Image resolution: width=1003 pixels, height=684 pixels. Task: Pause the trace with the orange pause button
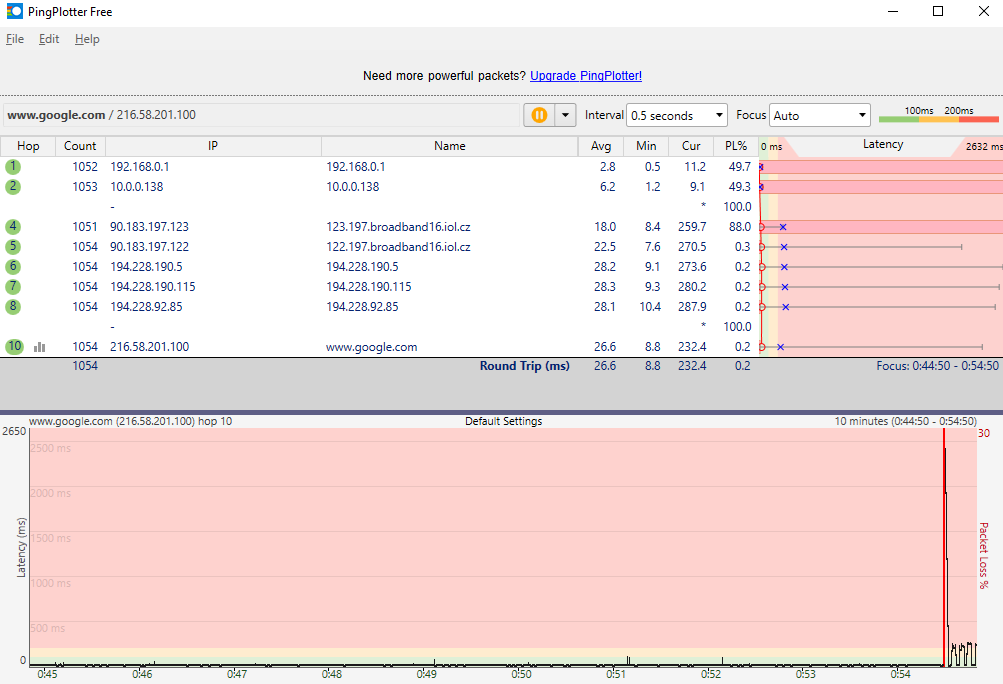(x=538, y=115)
